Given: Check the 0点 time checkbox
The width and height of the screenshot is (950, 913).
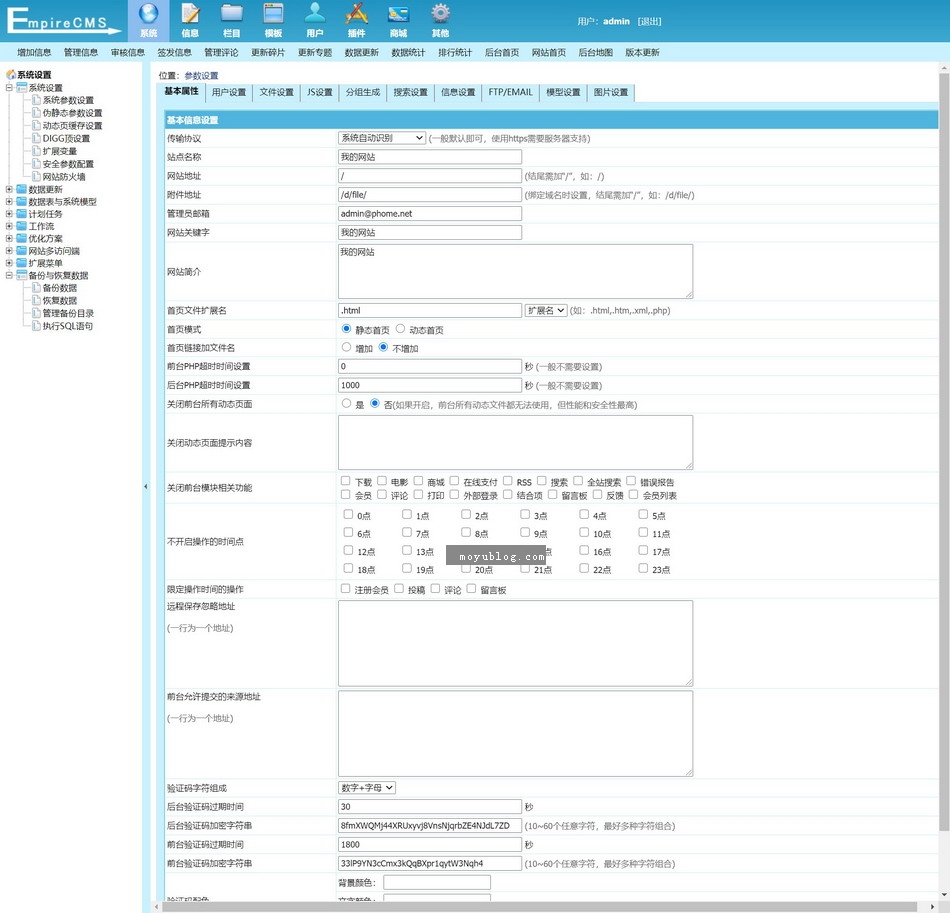Looking at the screenshot, I should click(348, 514).
